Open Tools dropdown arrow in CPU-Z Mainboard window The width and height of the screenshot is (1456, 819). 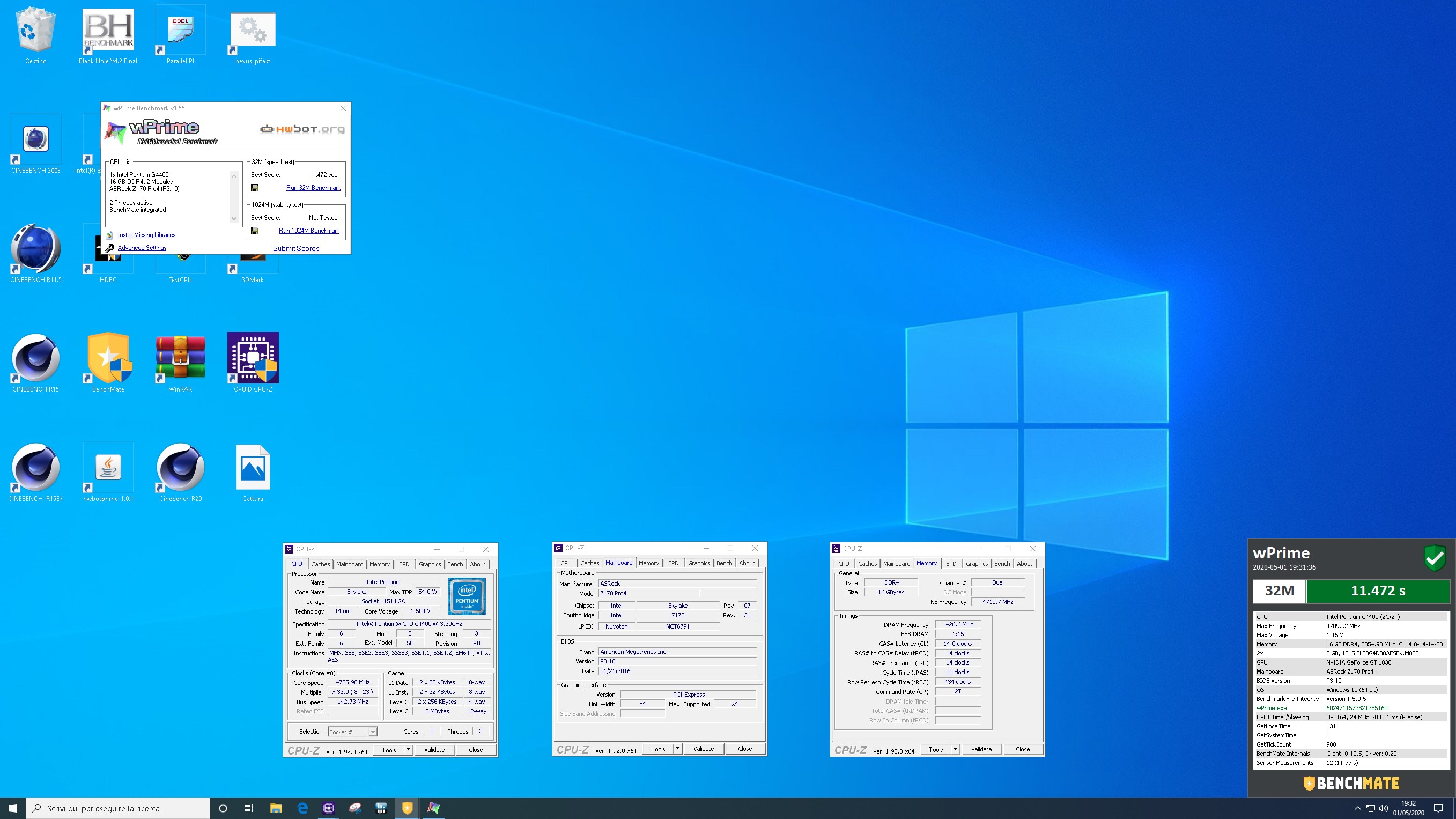pos(677,749)
